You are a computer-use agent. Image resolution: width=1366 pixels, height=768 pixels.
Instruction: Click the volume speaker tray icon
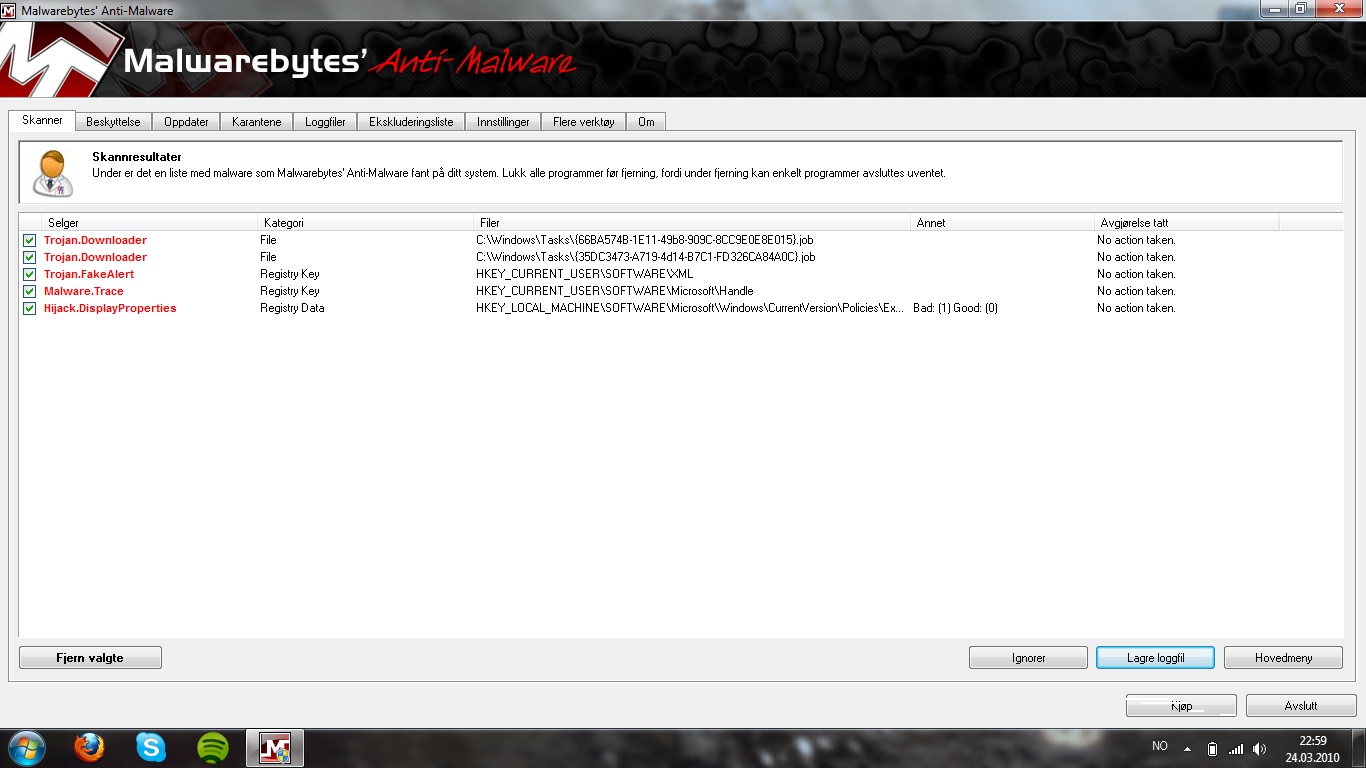[x=1259, y=748]
